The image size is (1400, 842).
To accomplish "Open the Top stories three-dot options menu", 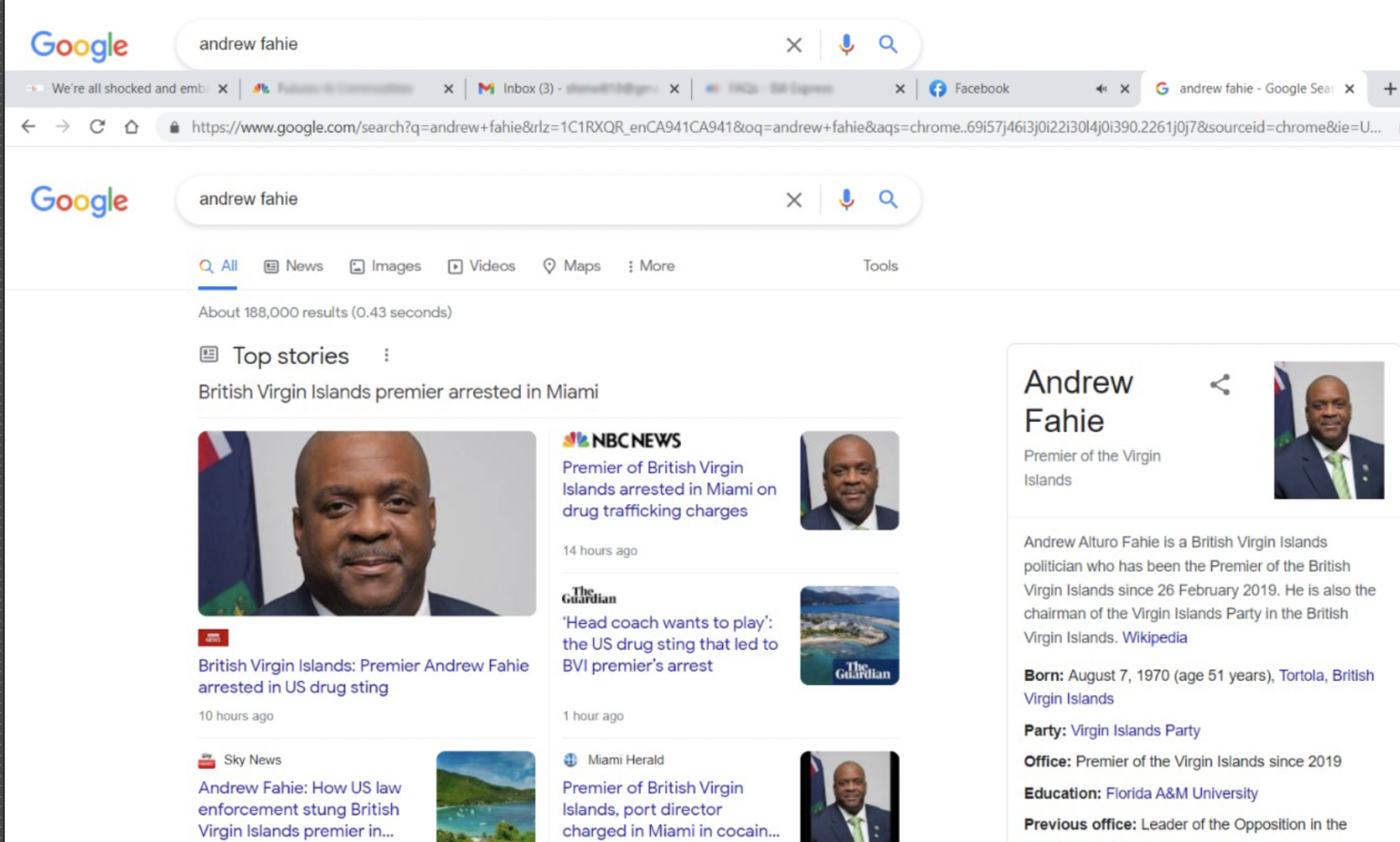I will tap(386, 356).
